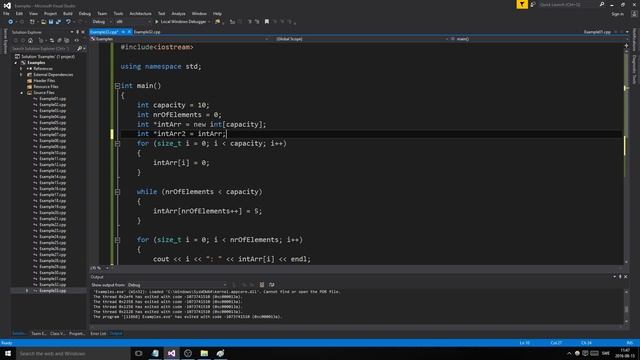Image resolution: width=640 pixels, height=360 pixels.
Task: Select the Resource Files folder
Action: coord(45,87)
